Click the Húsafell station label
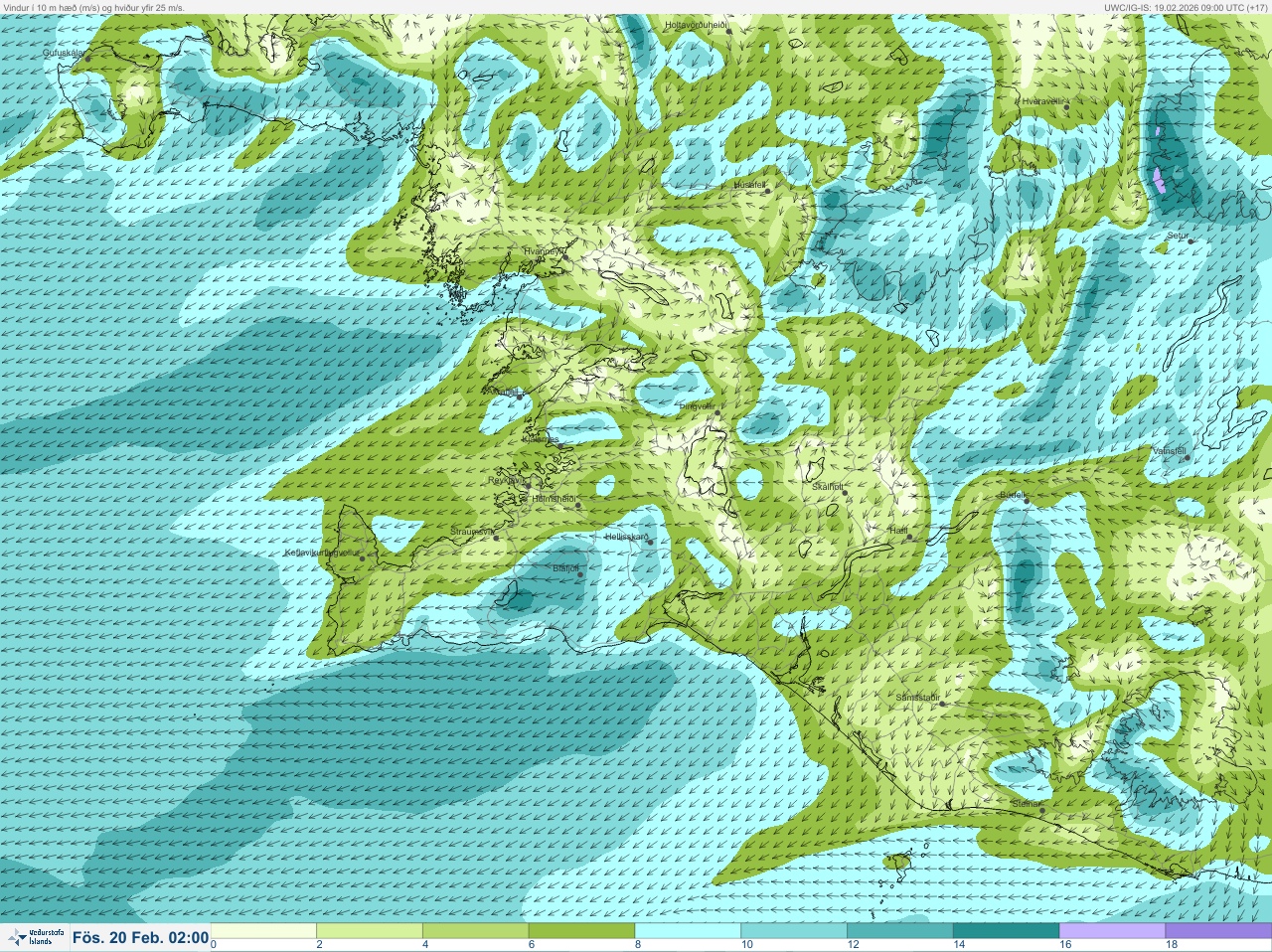The height and width of the screenshot is (952, 1272). click(x=750, y=185)
